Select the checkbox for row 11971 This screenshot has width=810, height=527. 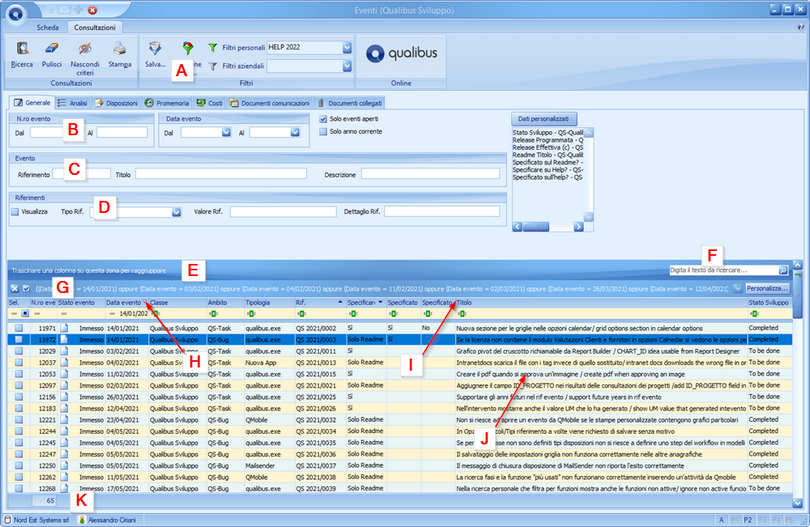click(19, 328)
